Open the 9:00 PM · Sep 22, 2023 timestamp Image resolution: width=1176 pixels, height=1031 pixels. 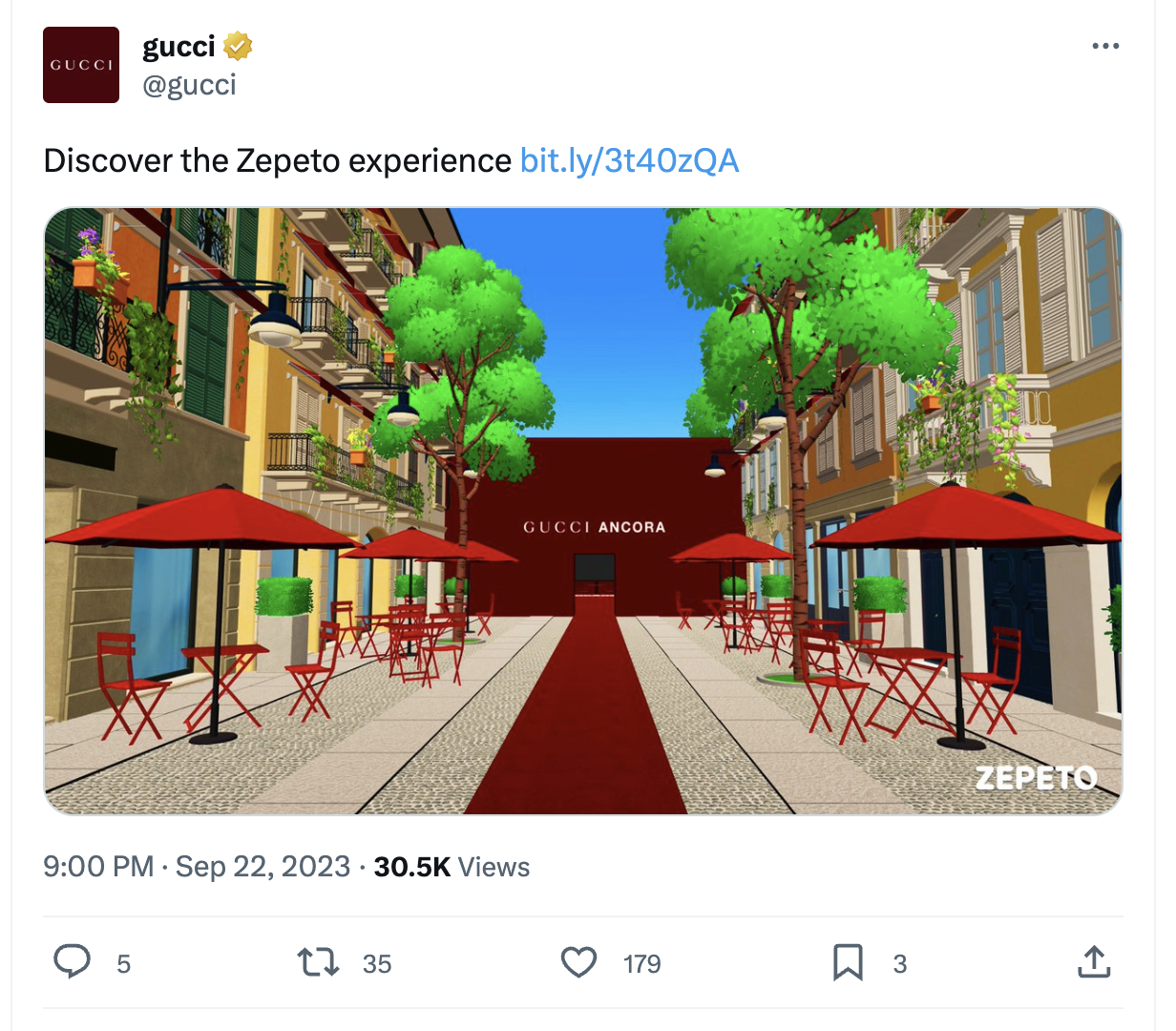(x=197, y=867)
